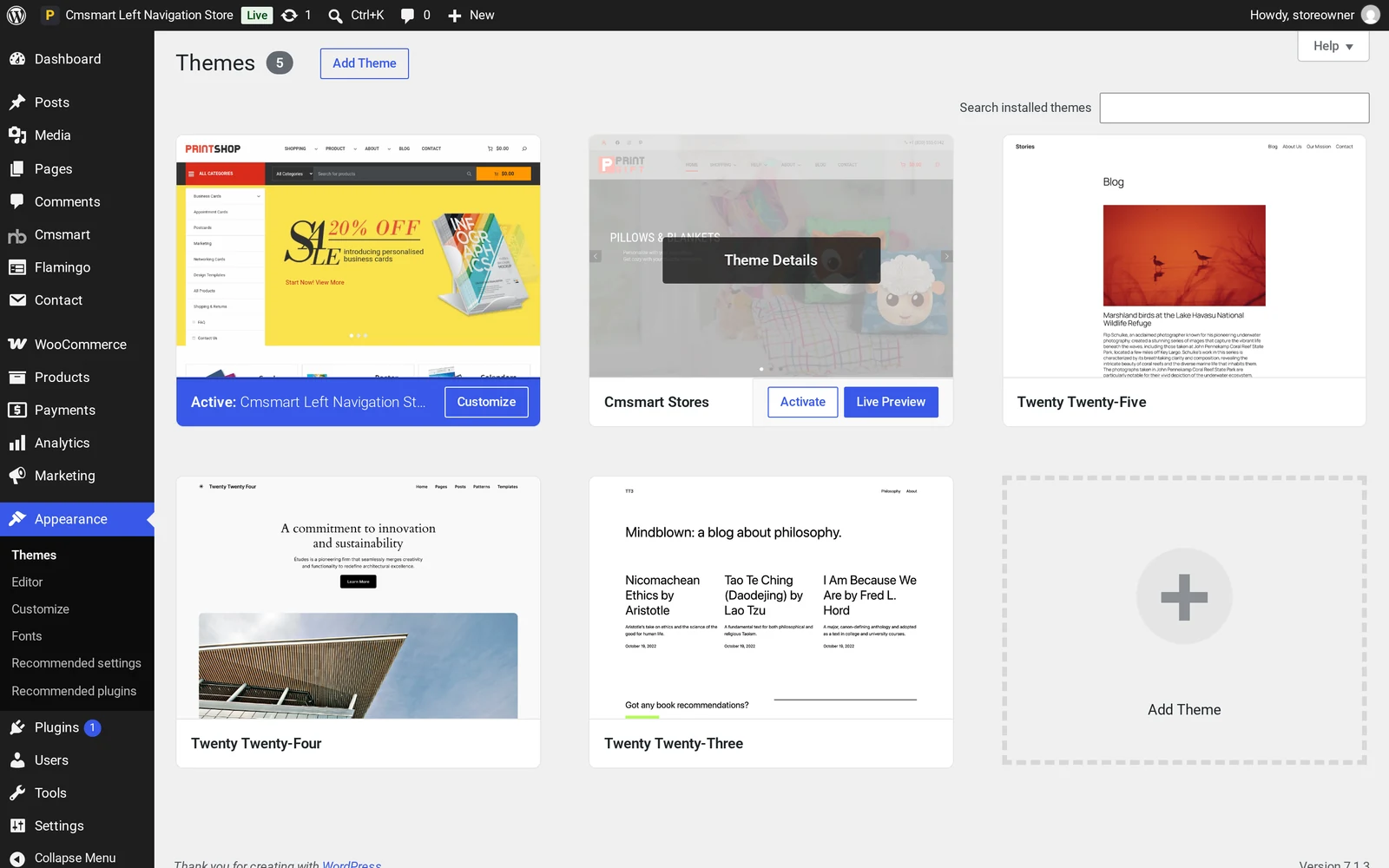Click the search magnifier Ctrl+K icon

pyautogui.click(x=335, y=16)
